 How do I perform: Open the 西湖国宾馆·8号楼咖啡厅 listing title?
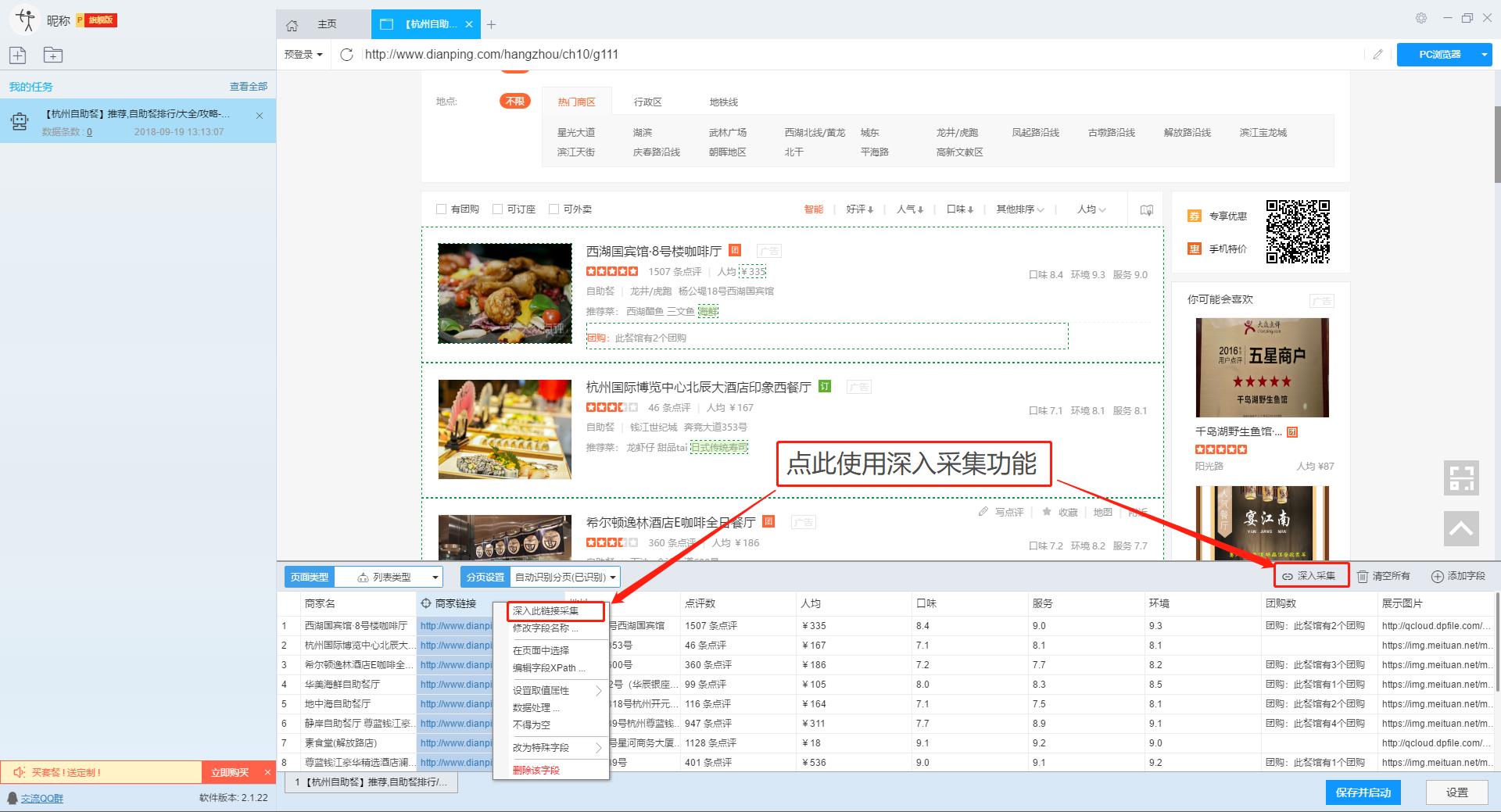654,251
